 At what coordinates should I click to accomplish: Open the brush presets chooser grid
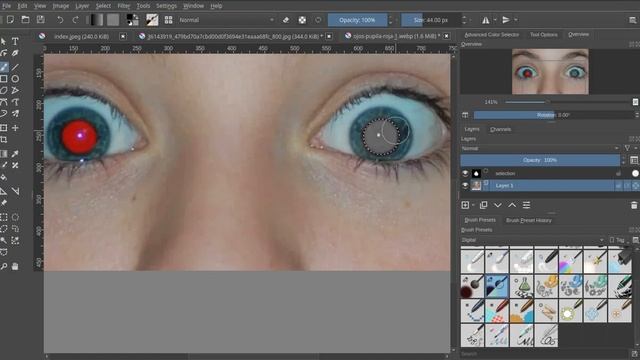(x=168, y=20)
